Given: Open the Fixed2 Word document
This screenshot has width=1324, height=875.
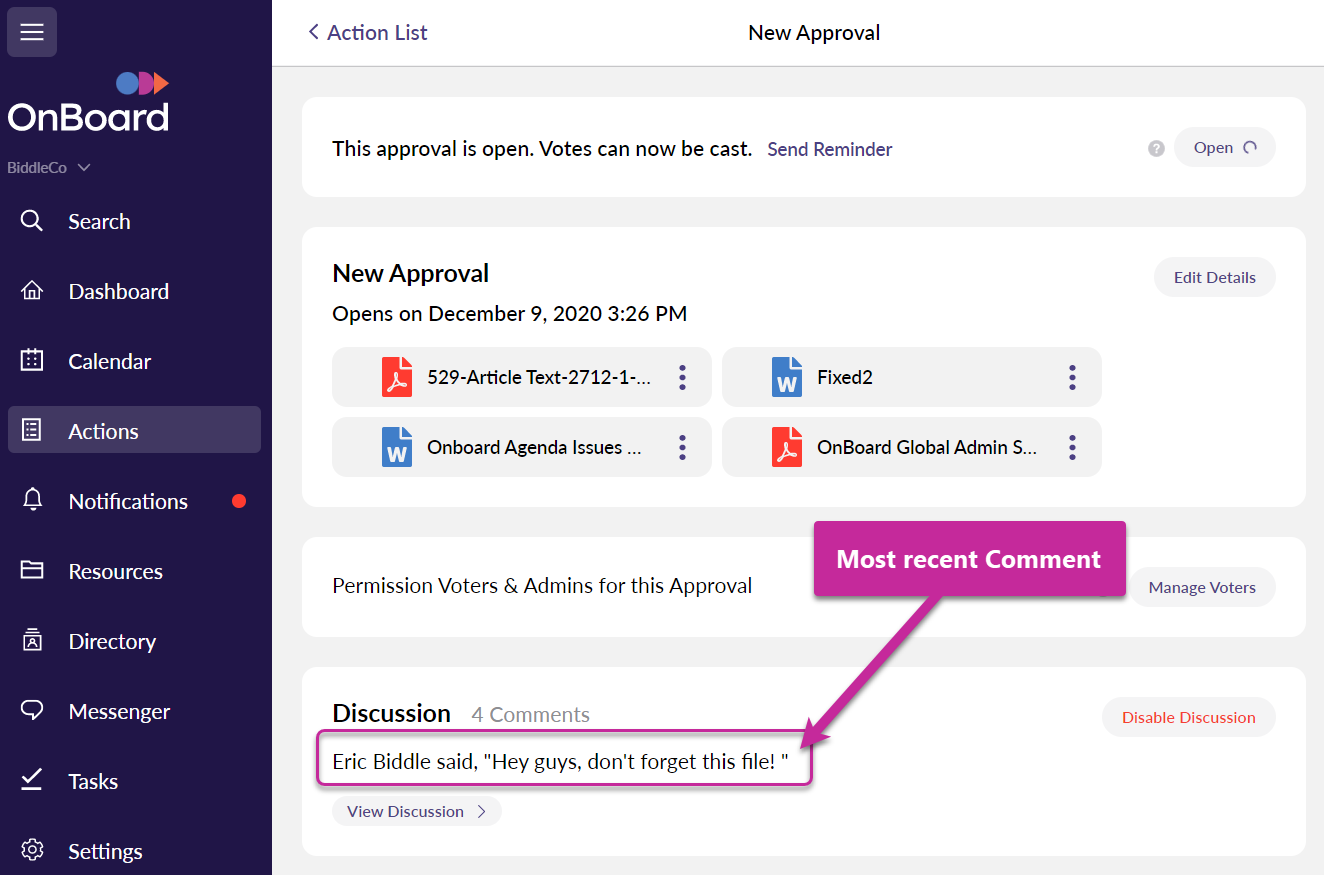Looking at the screenshot, I should 911,377.
